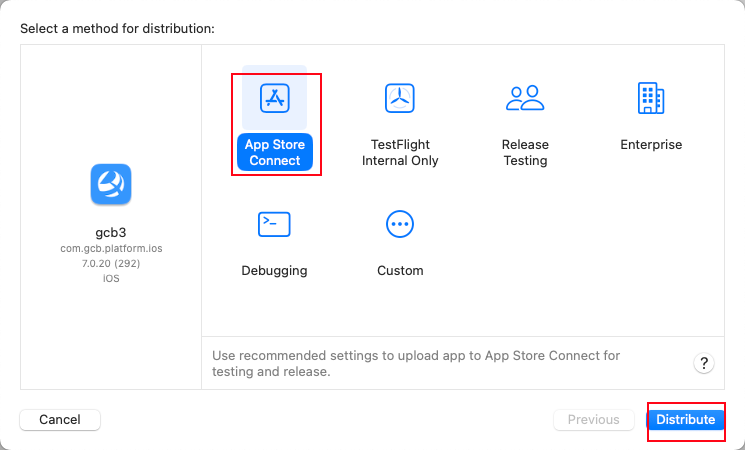
Task: Click the "TestFlight Internal Only" label
Action: [x=400, y=152]
